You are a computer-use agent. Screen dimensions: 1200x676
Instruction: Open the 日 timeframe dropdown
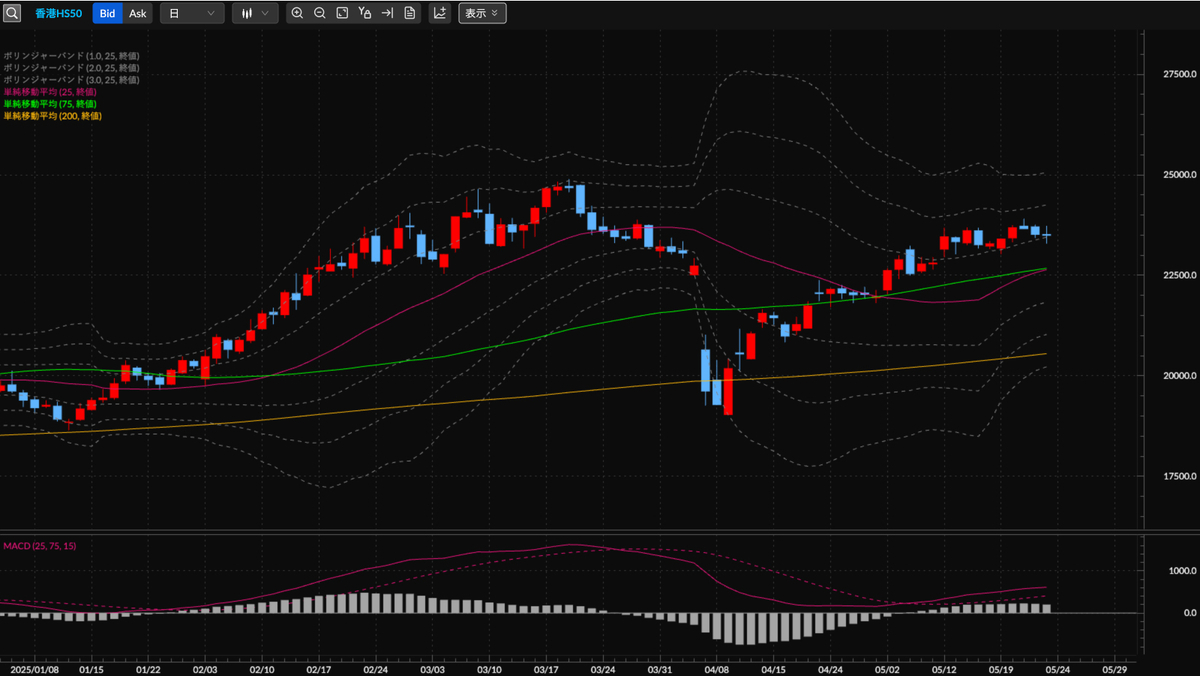click(192, 13)
